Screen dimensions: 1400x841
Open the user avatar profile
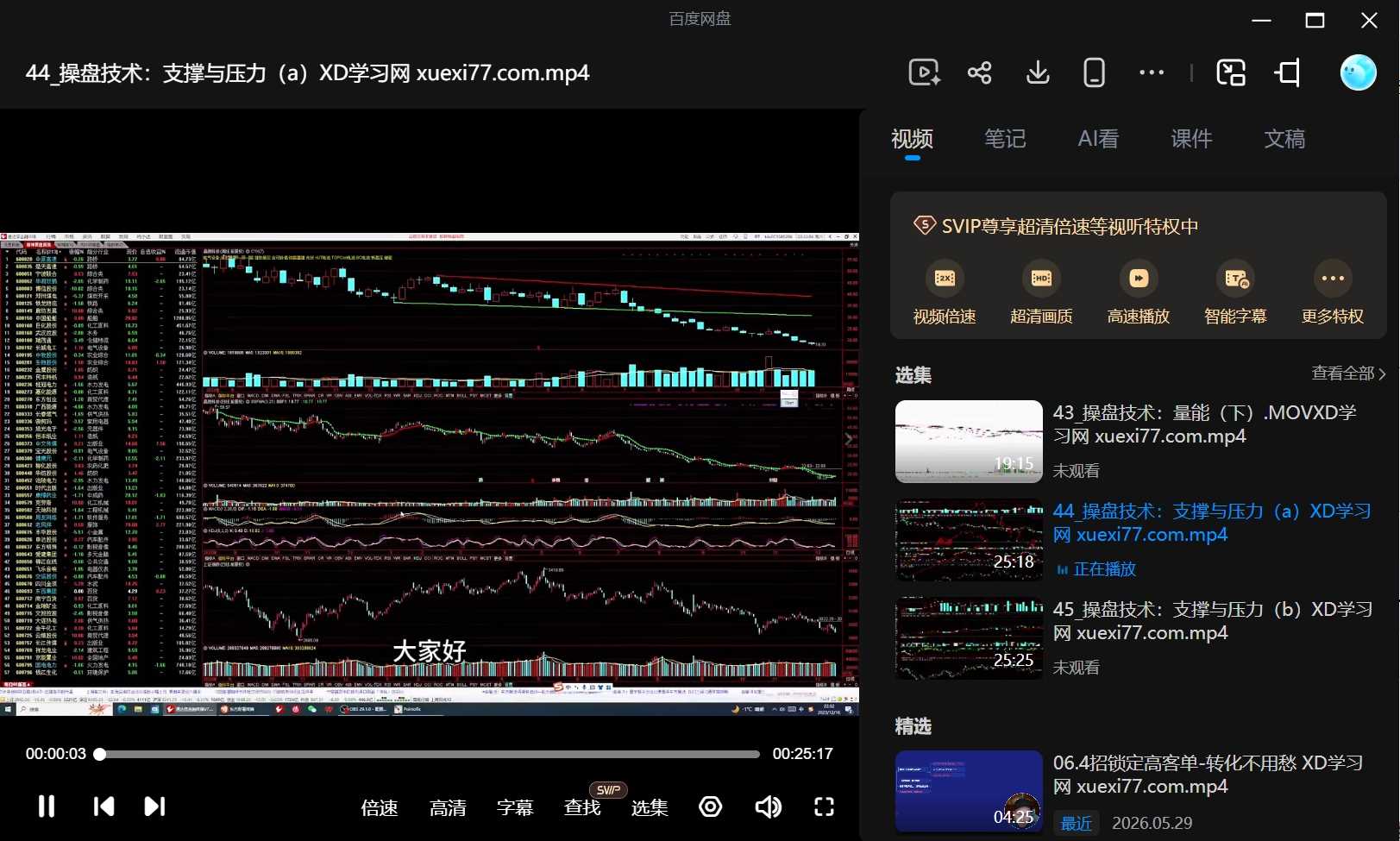point(1359,72)
